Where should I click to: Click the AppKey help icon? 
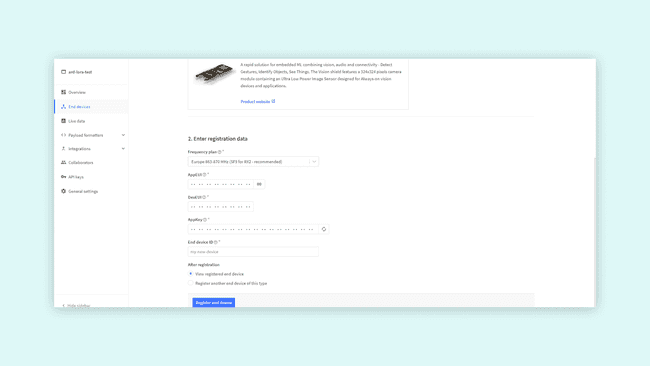(205, 220)
